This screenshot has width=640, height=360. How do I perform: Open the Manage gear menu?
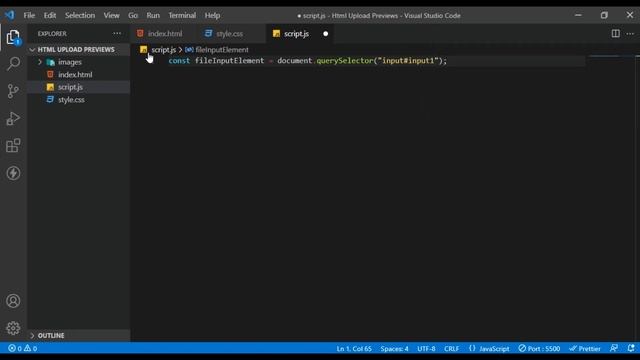pos(13,328)
